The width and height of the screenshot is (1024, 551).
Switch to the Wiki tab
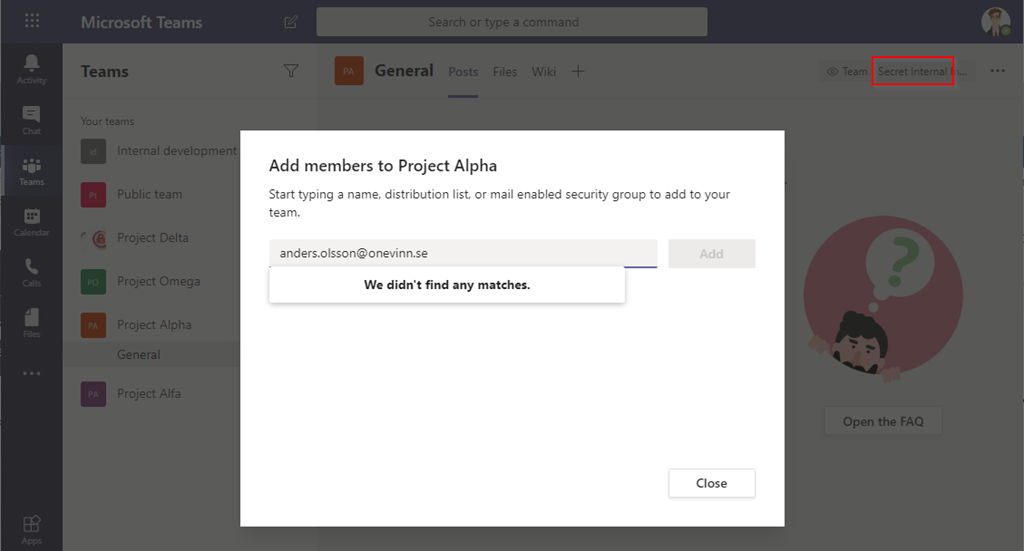tap(544, 72)
